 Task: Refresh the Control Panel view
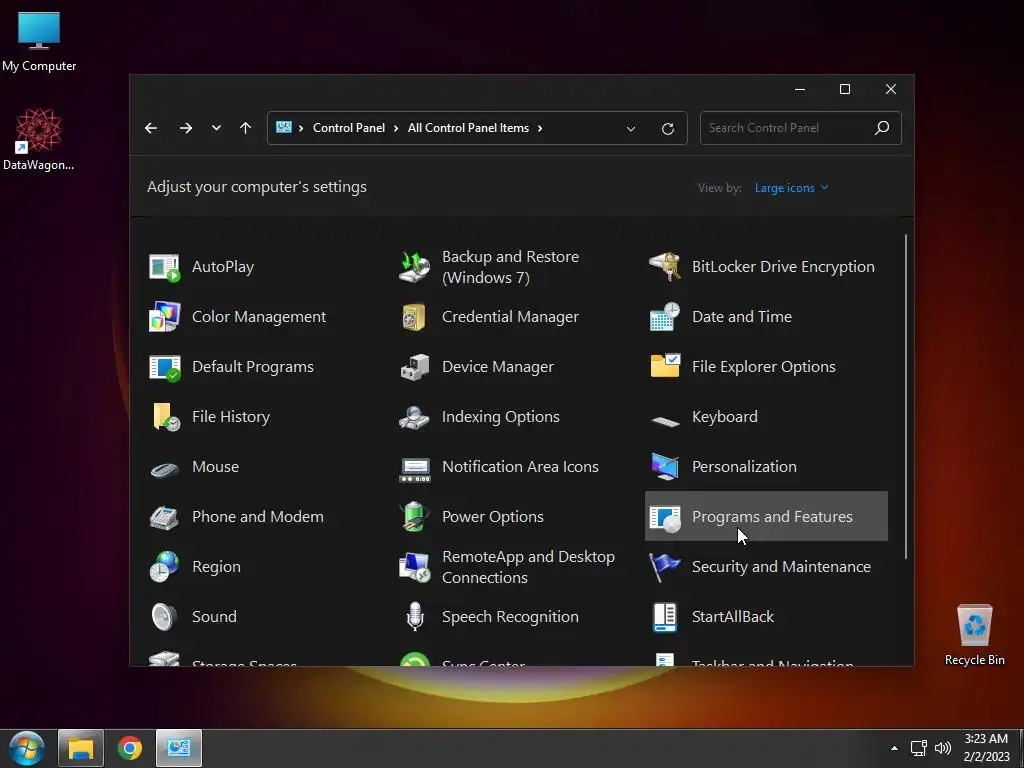[667, 129]
